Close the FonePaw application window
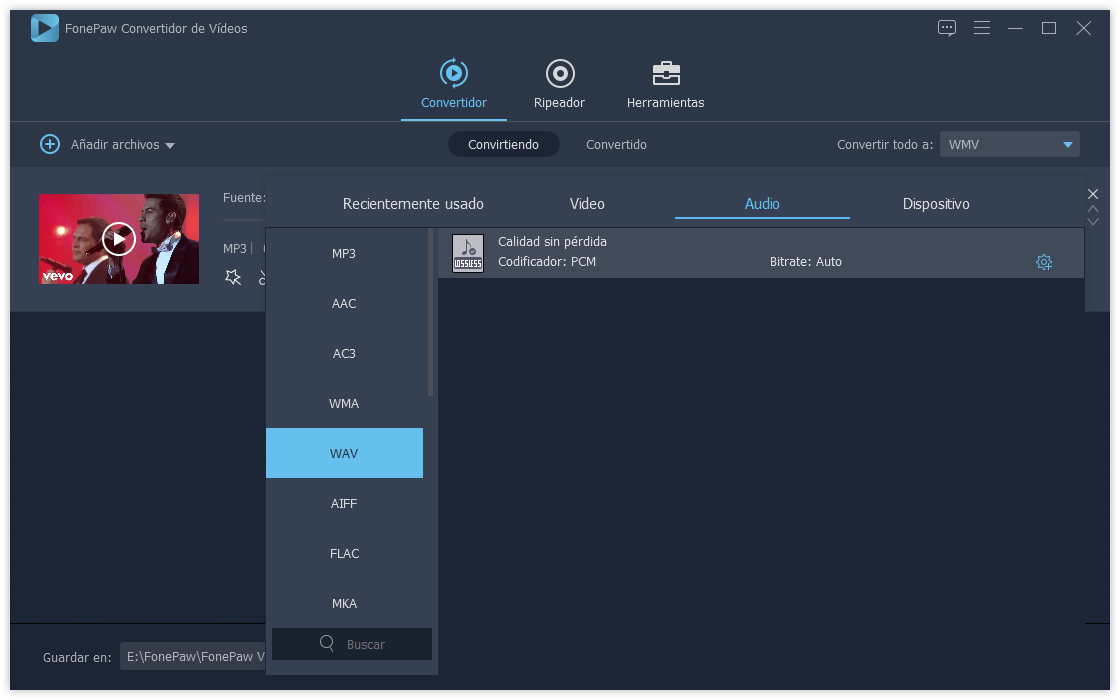 pos(1084,28)
